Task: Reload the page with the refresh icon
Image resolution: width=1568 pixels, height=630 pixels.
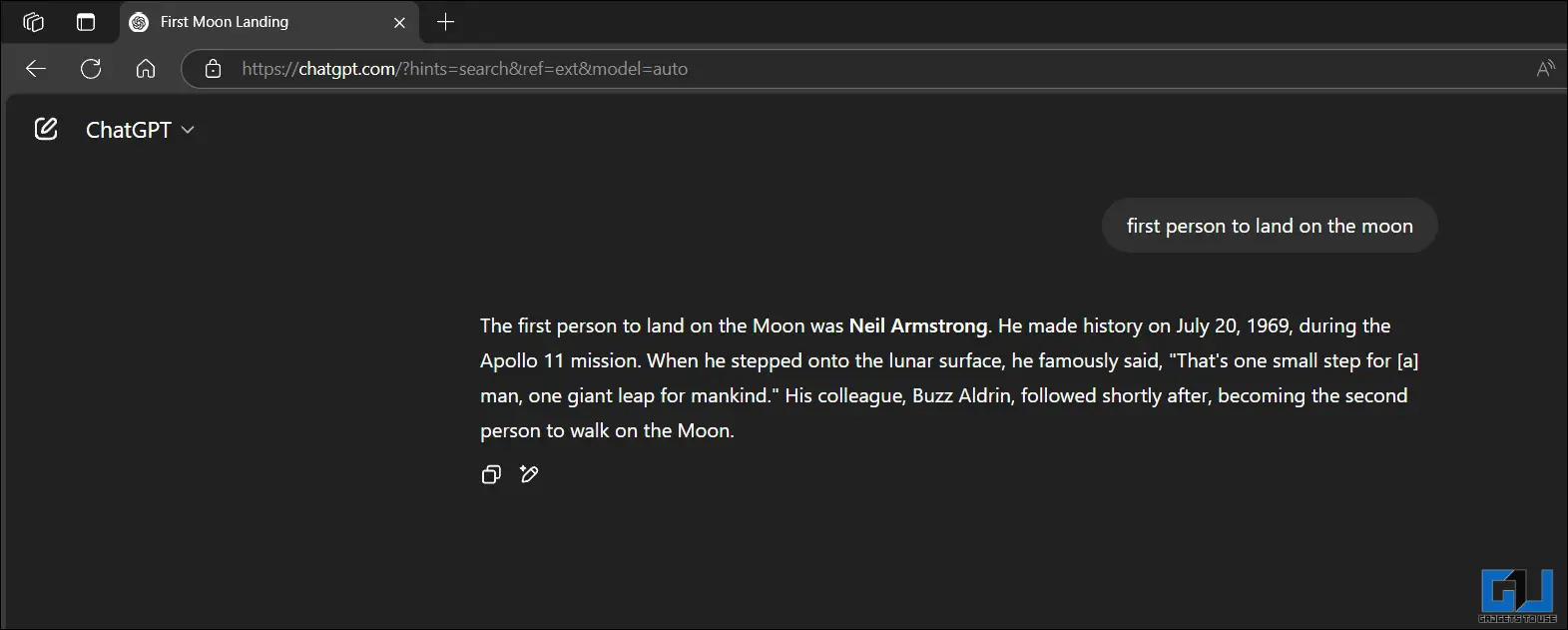Action: tap(91, 69)
